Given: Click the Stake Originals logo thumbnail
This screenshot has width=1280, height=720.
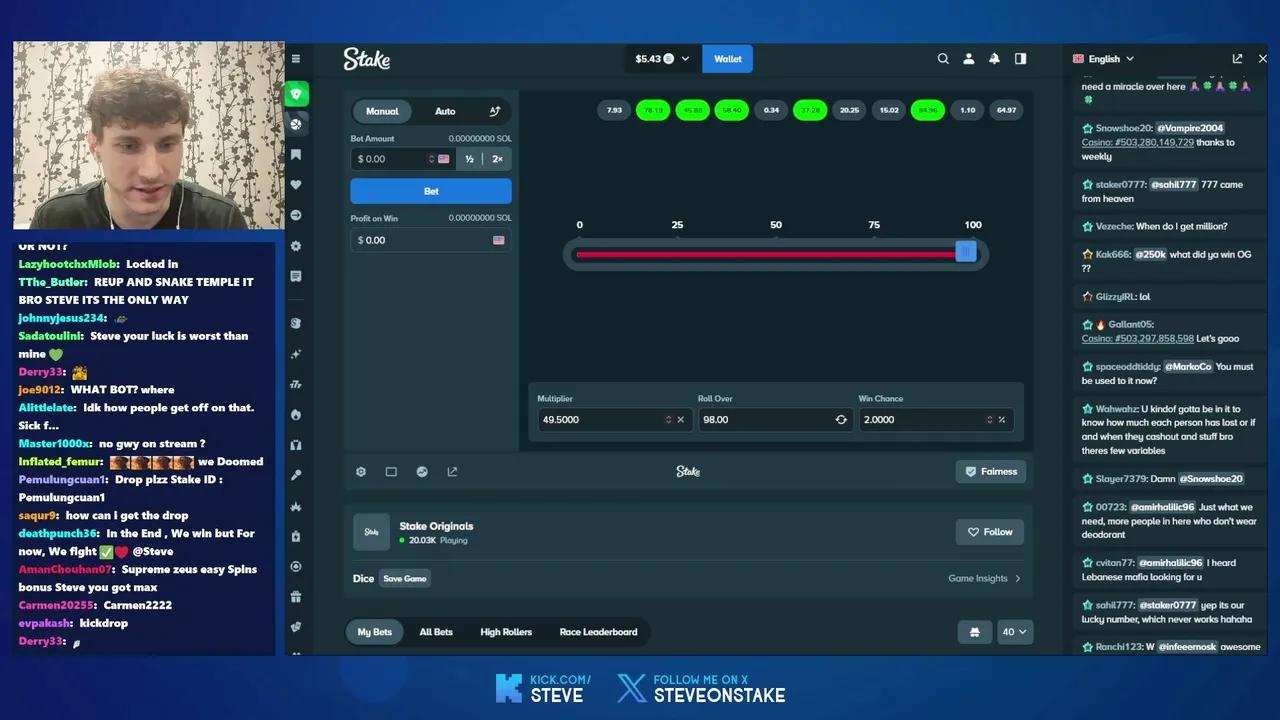Looking at the screenshot, I should [x=371, y=532].
